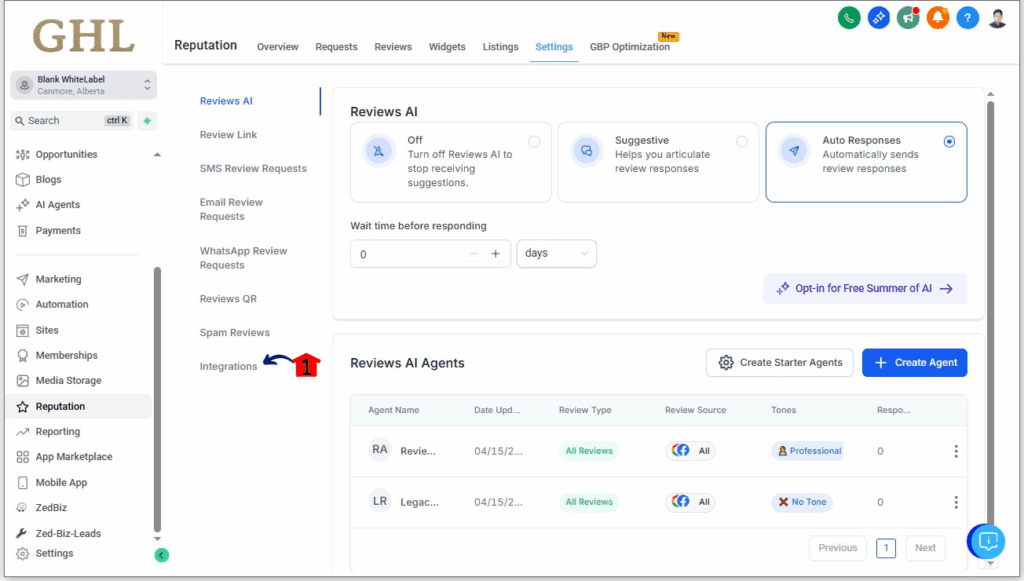The height and width of the screenshot is (581, 1024).
Task: Open AI Agents in the sidebar
Action: [57, 204]
